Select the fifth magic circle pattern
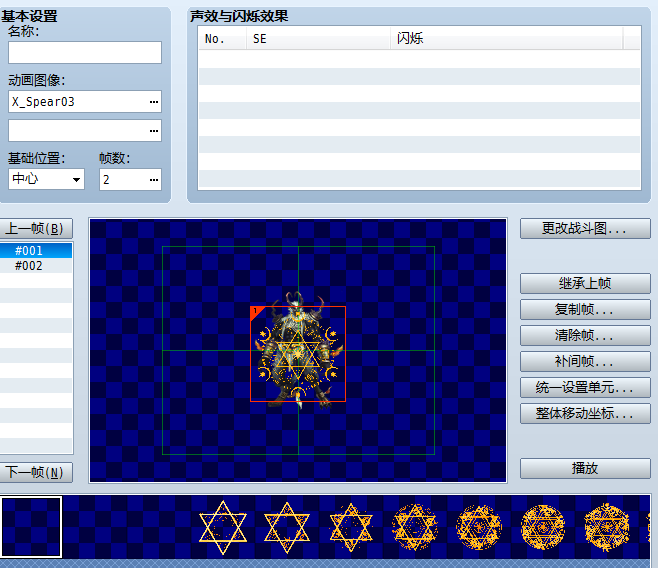 click(479, 527)
